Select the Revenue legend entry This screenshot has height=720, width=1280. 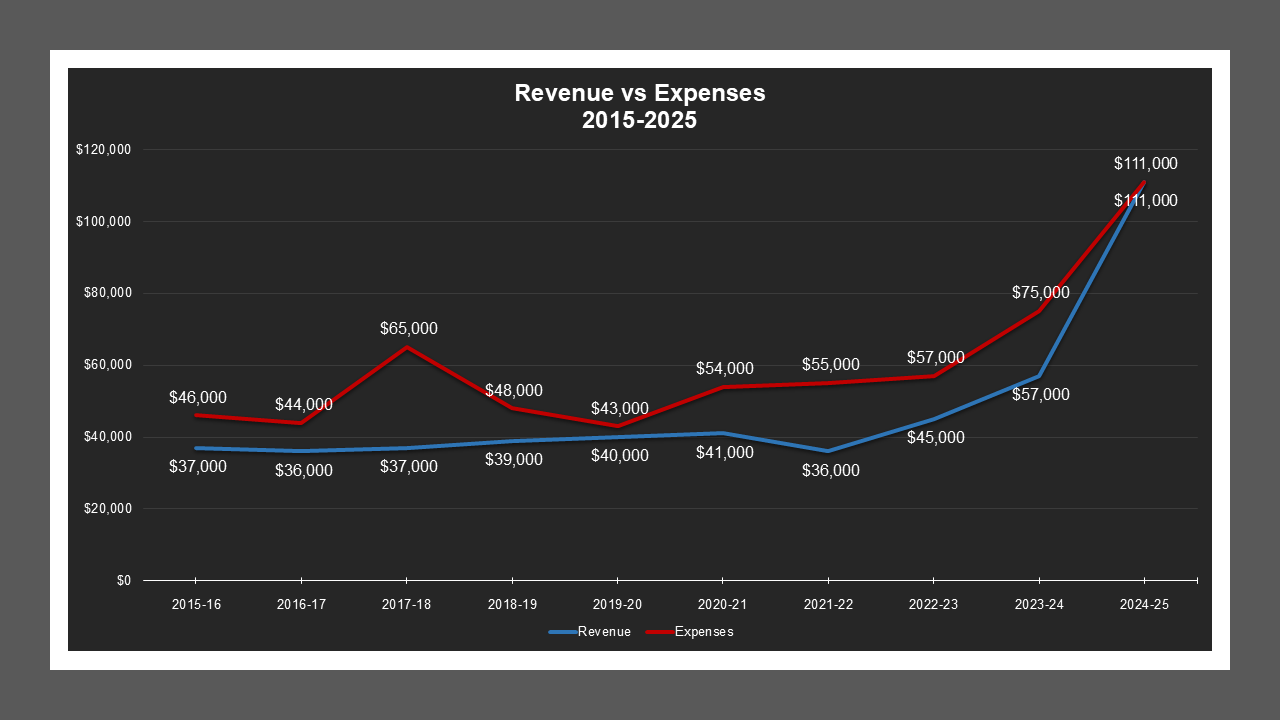click(603, 632)
